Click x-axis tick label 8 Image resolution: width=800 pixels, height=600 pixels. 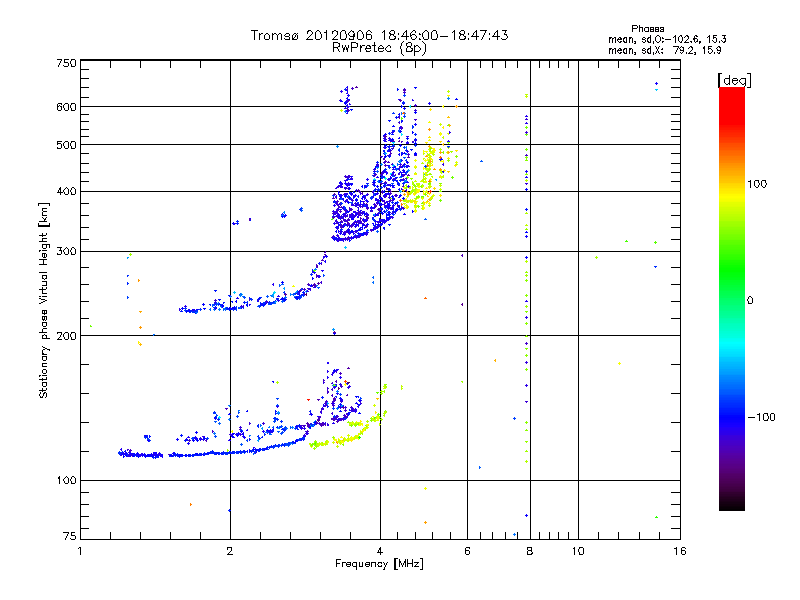click(x=530, y=551)
